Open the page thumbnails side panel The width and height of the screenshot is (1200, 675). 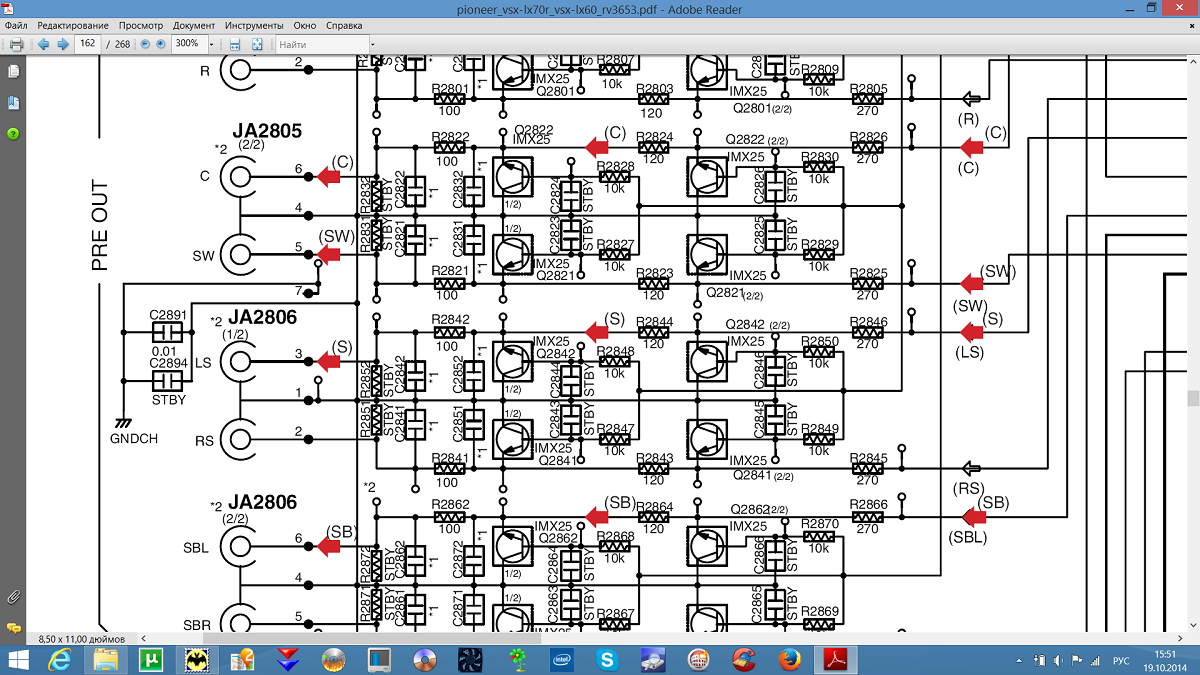(x=13, y=71)
